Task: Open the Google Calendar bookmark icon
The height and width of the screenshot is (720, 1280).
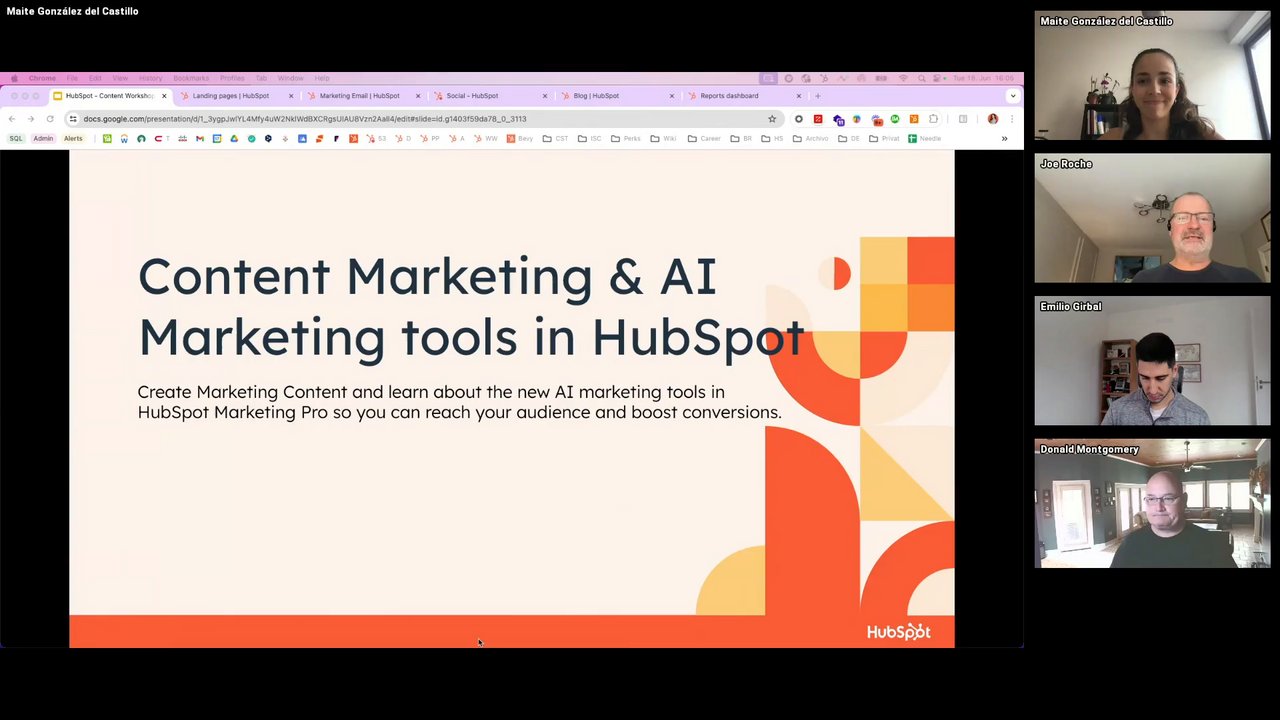Action: point(217,138)
